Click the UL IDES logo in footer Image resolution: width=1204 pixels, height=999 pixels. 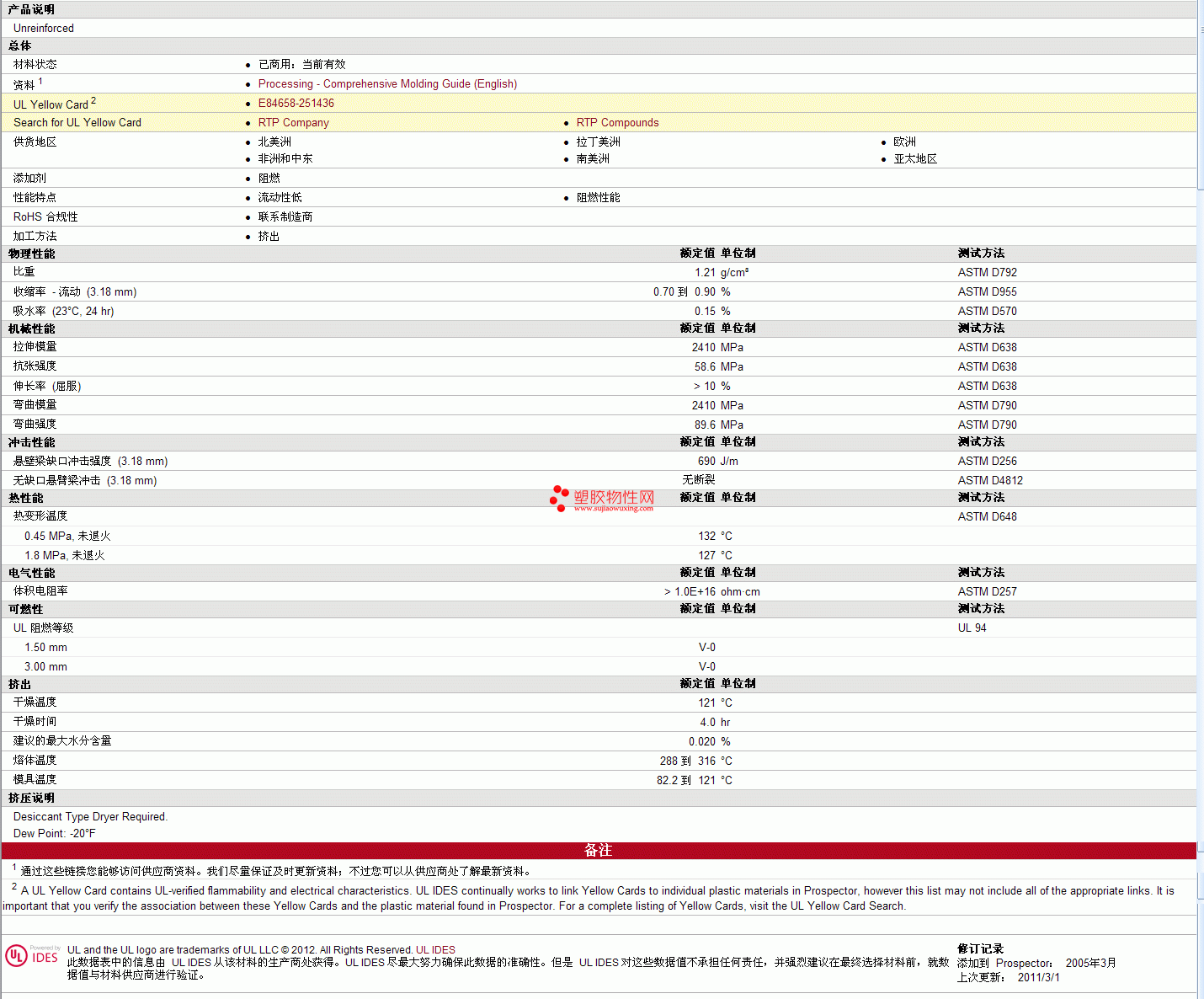point(32,955)
